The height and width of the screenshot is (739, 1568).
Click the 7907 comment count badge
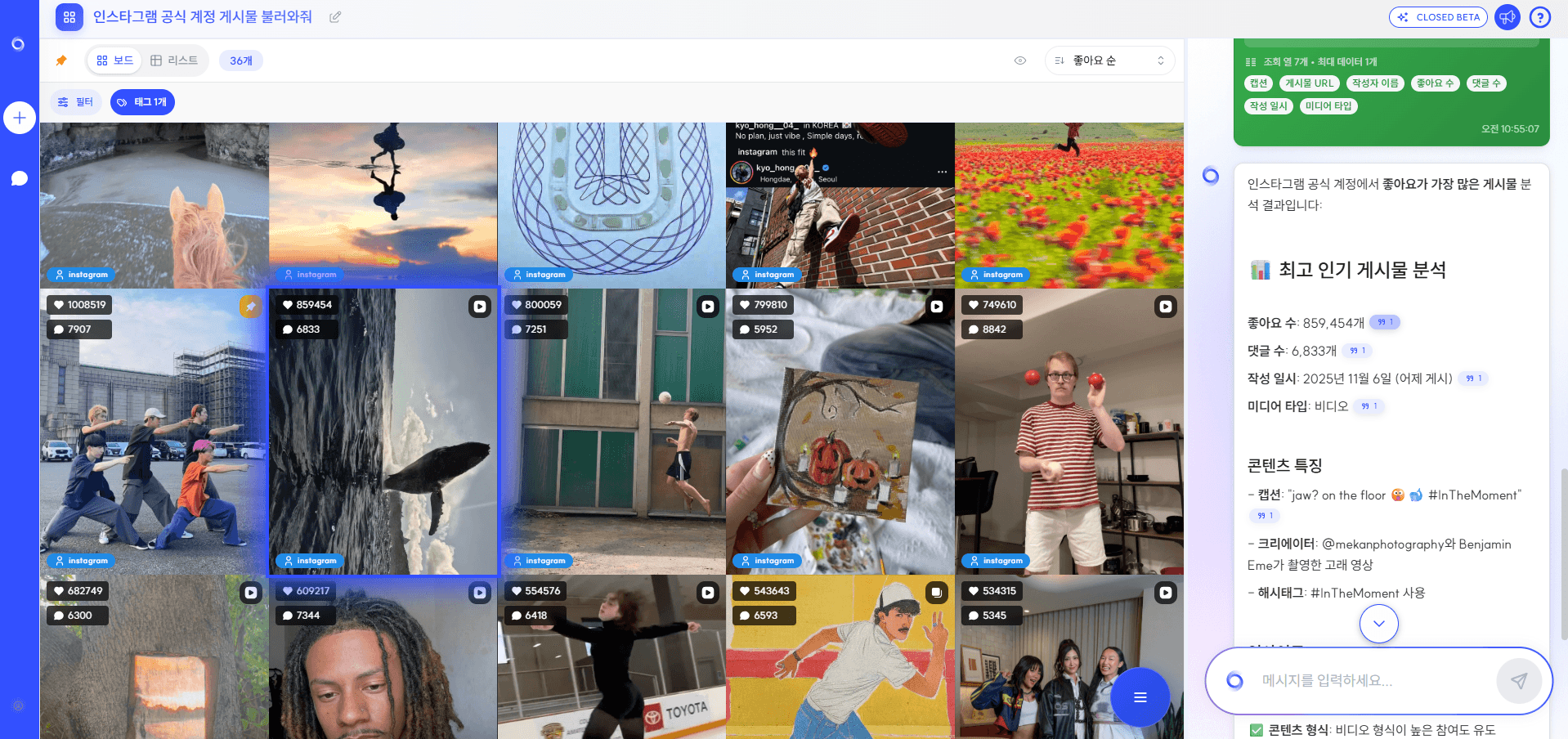coord(79,329)
